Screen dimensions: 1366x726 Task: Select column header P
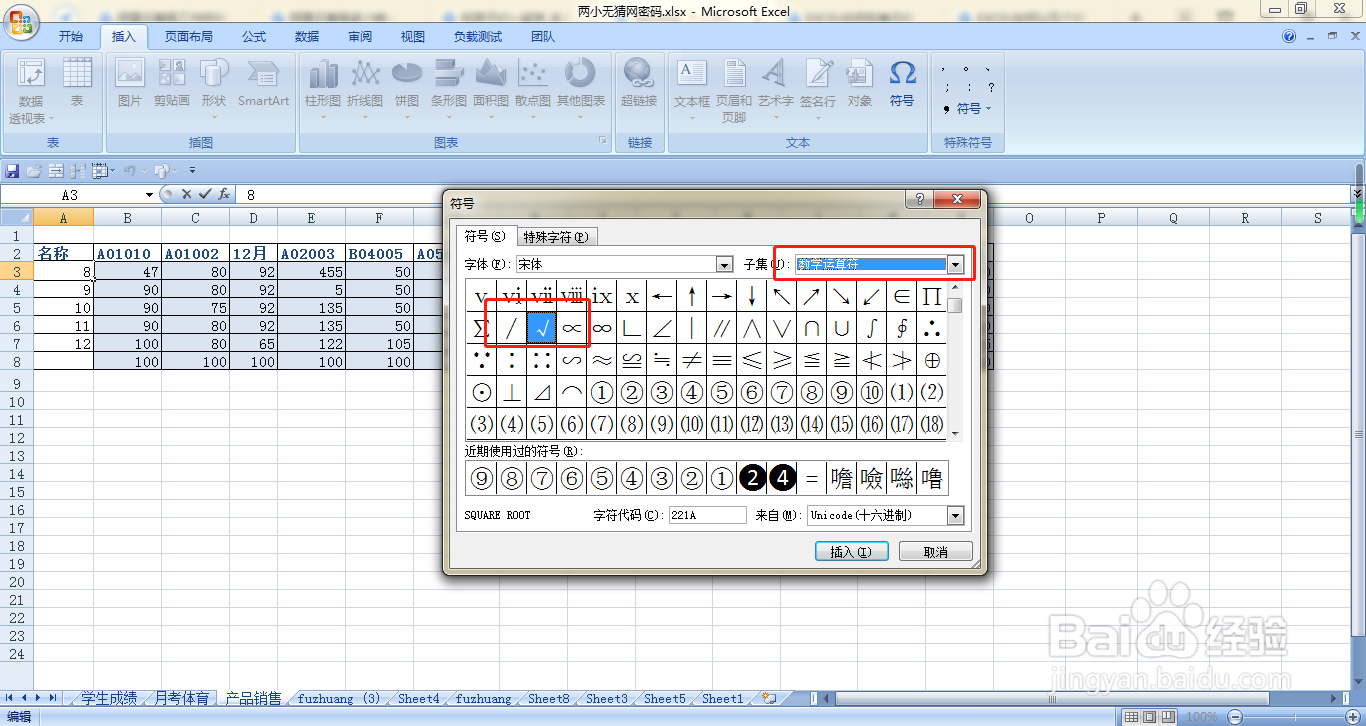point(1100,217)
